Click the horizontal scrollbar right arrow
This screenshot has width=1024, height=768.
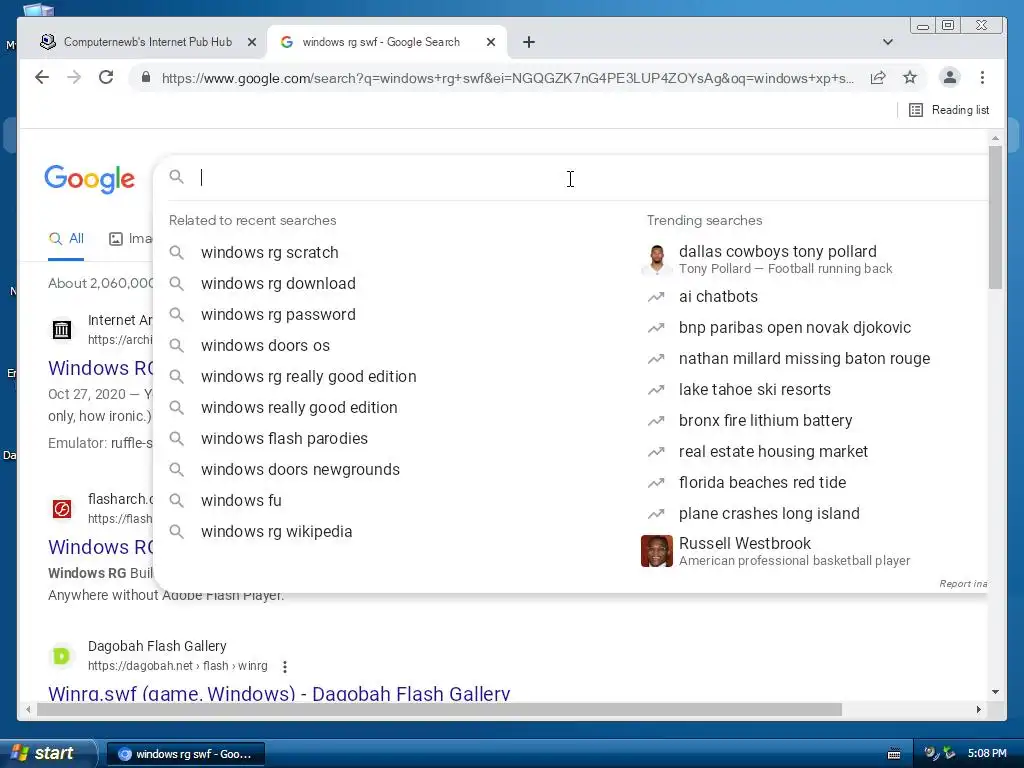[x=978, y=709]
